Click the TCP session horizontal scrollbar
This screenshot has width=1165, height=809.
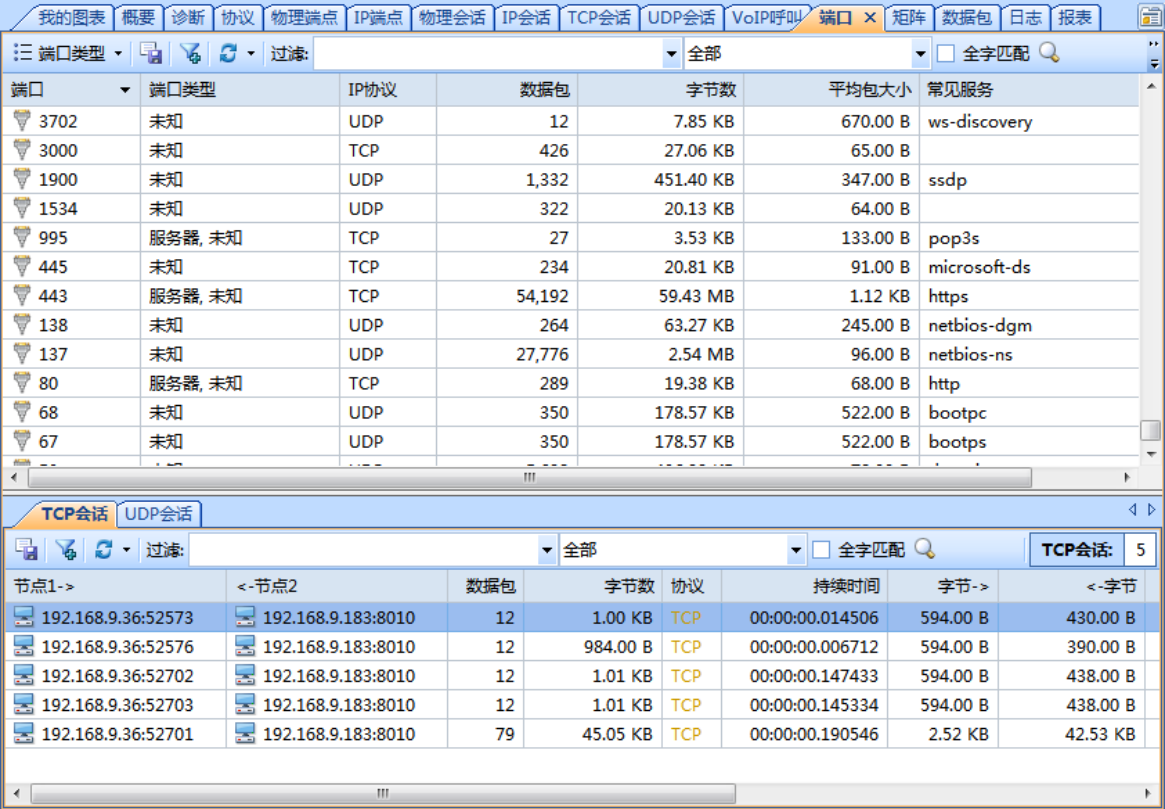coord(383,793)
